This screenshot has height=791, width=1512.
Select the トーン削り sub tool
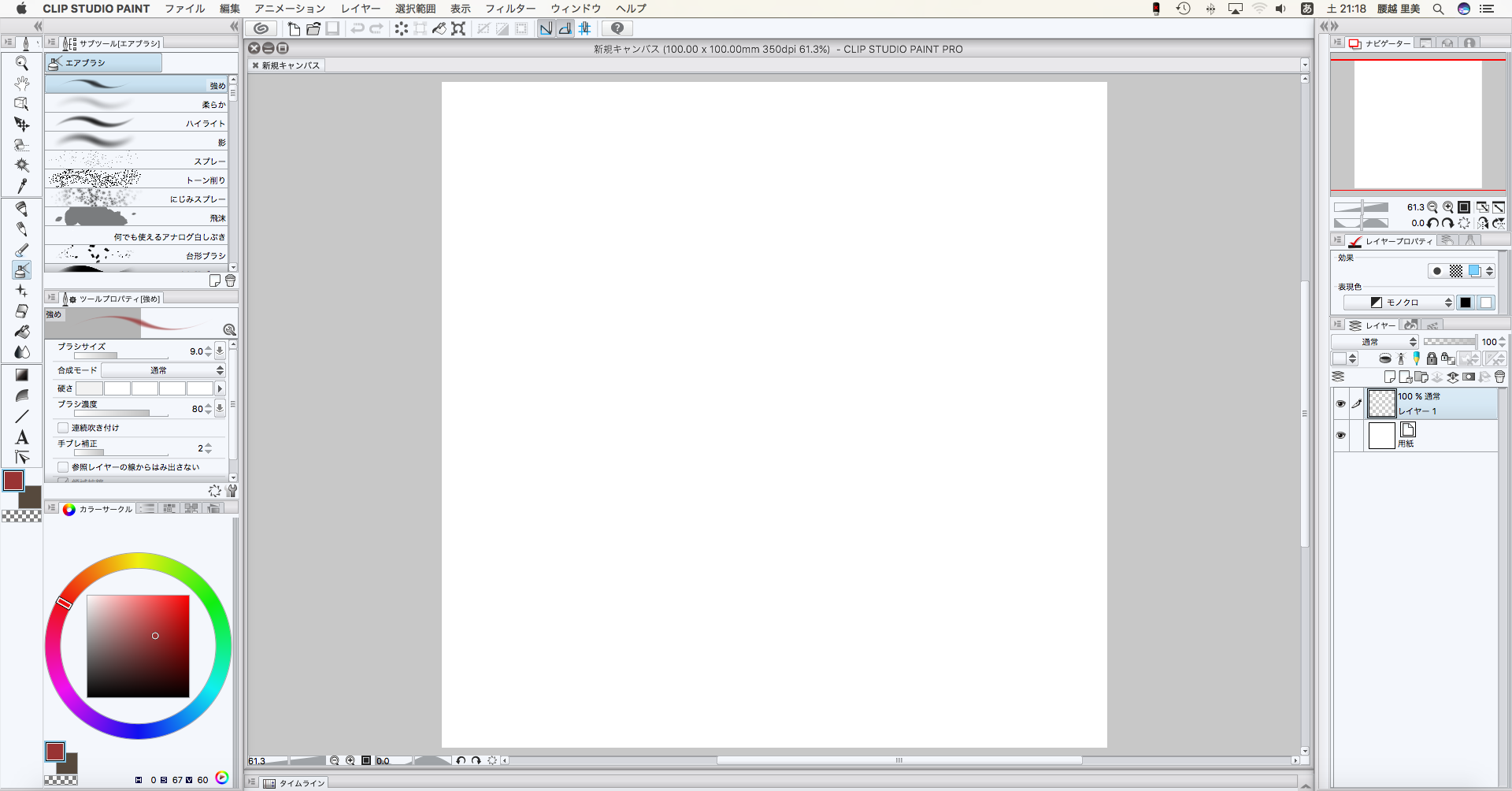pos(136,180)
